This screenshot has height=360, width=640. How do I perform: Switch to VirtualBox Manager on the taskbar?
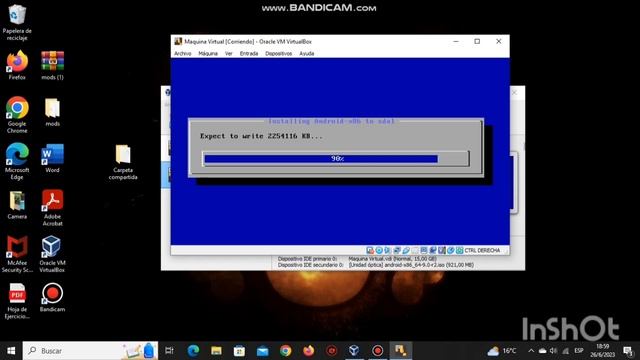click(354, 351)
